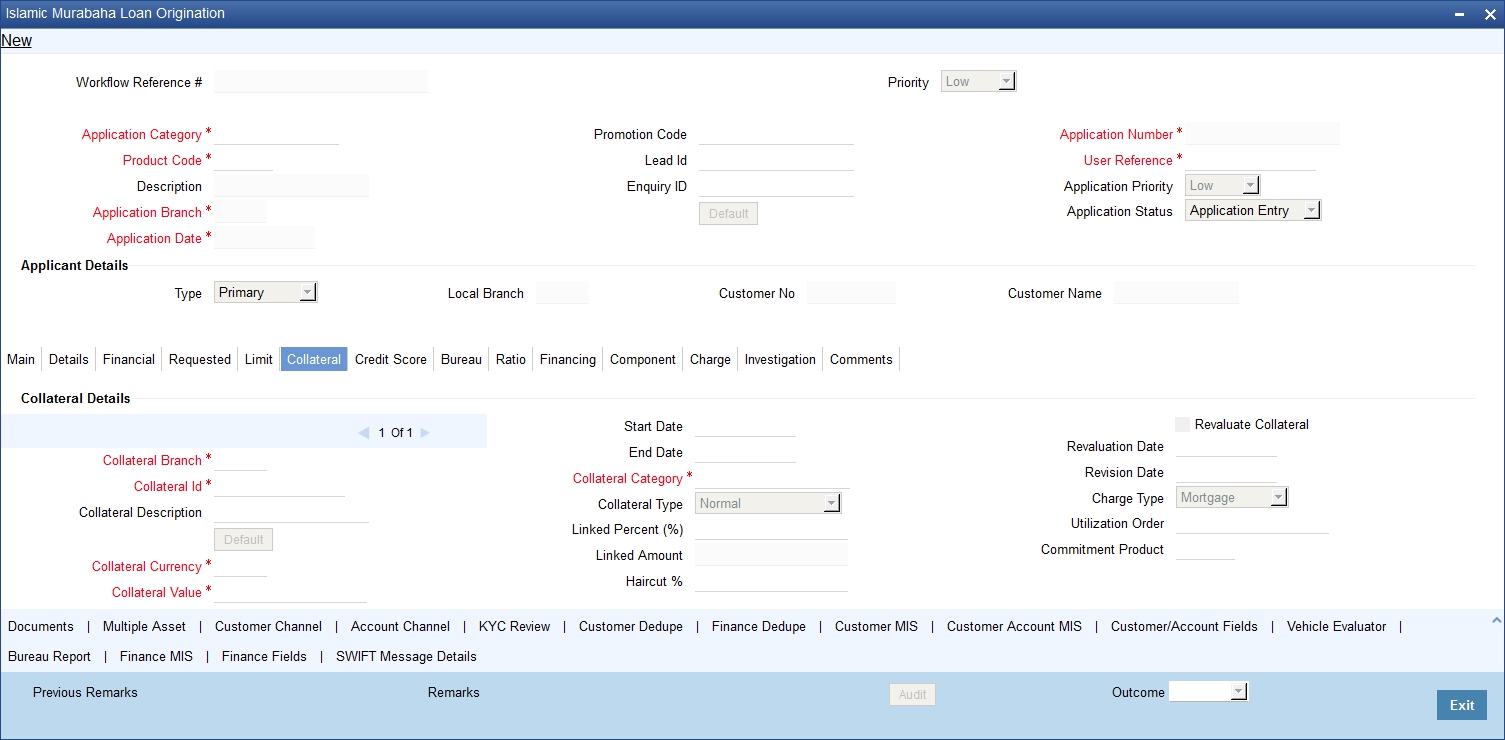1505x740 pixels.
Task: Go to previous collateral record arrow
Action: pyautogui.click(x=364, y=433)
